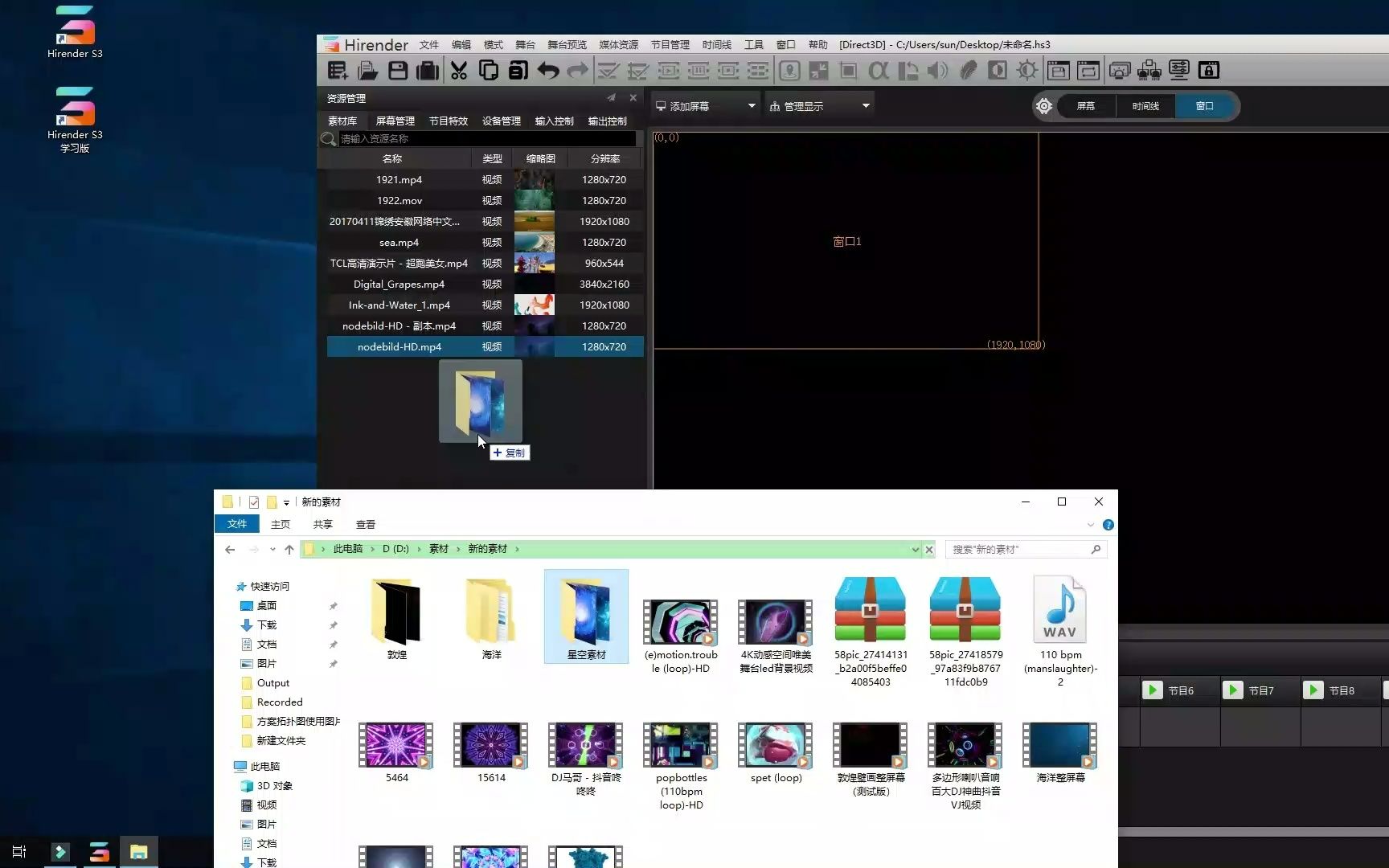Viewport: 1389px width, 868px height.
Task: Click the briefcase package icon in Hirender toolbar
Action: 428,71
